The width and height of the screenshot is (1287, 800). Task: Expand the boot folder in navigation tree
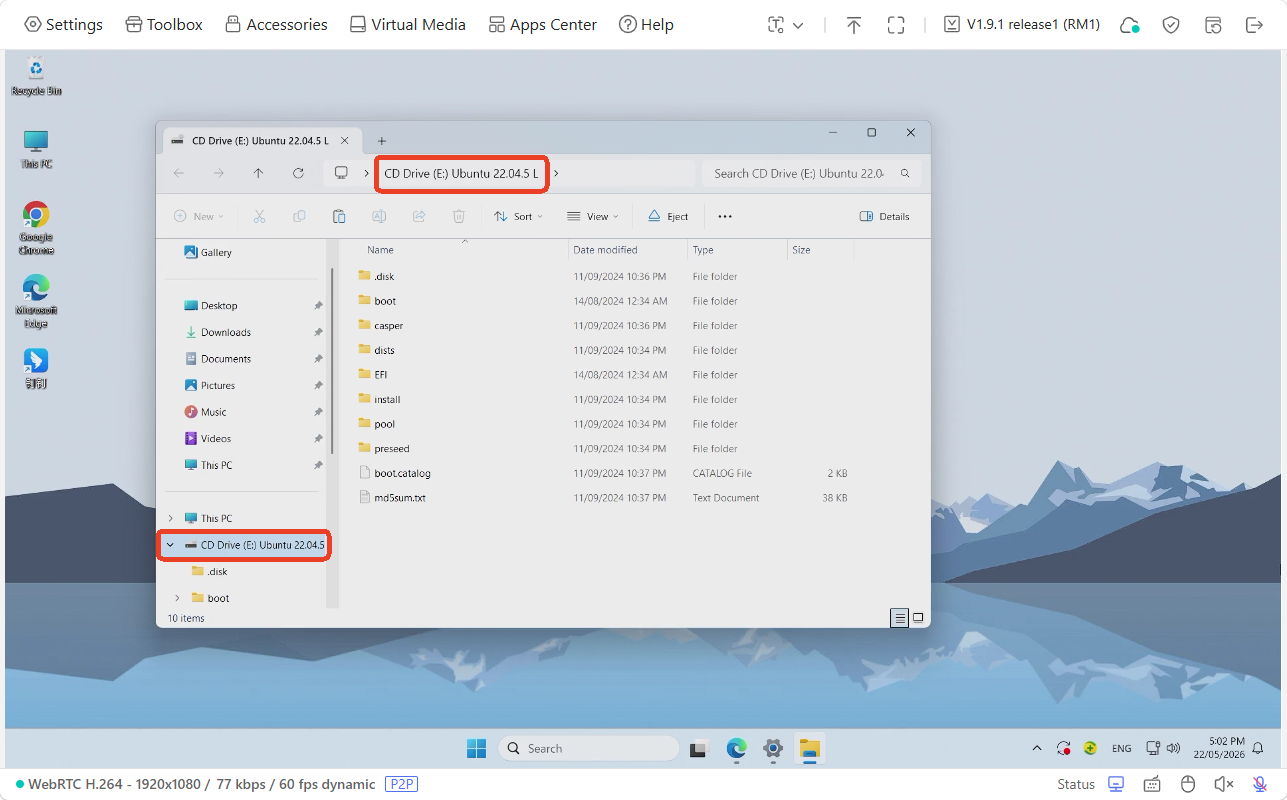point(177,598)
